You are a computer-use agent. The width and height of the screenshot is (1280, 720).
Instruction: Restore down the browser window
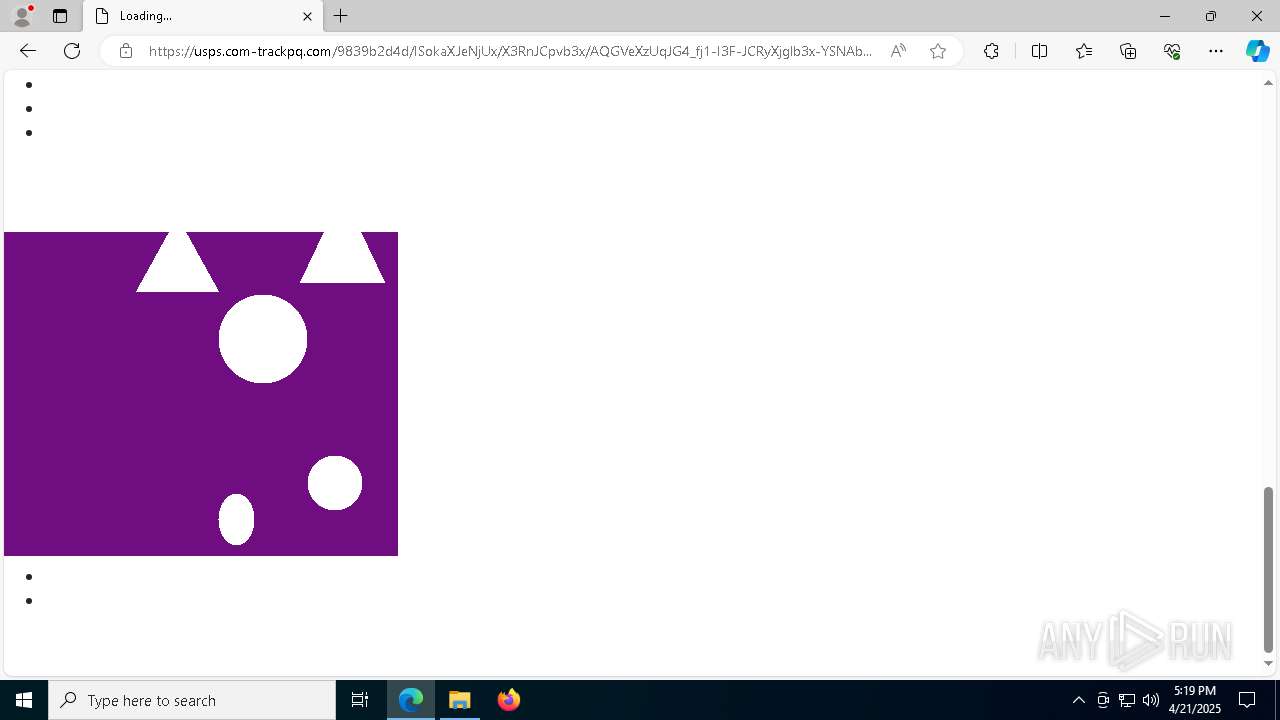pos(1211,16)
